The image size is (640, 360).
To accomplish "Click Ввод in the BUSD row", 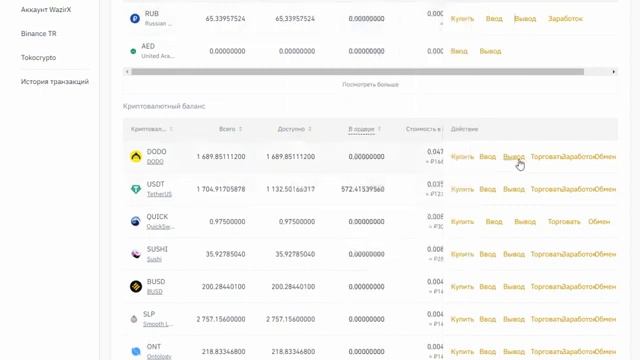I will [x=487, y=287].
